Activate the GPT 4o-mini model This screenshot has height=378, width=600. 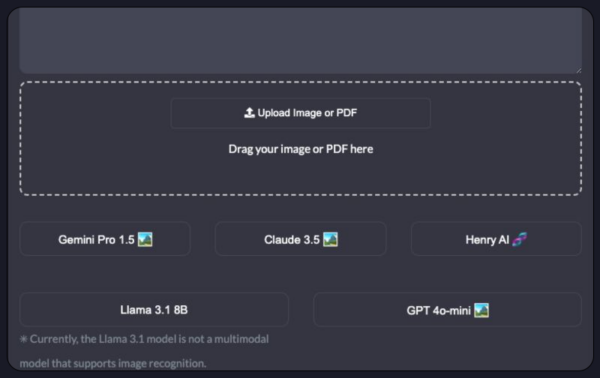[447, 310]
